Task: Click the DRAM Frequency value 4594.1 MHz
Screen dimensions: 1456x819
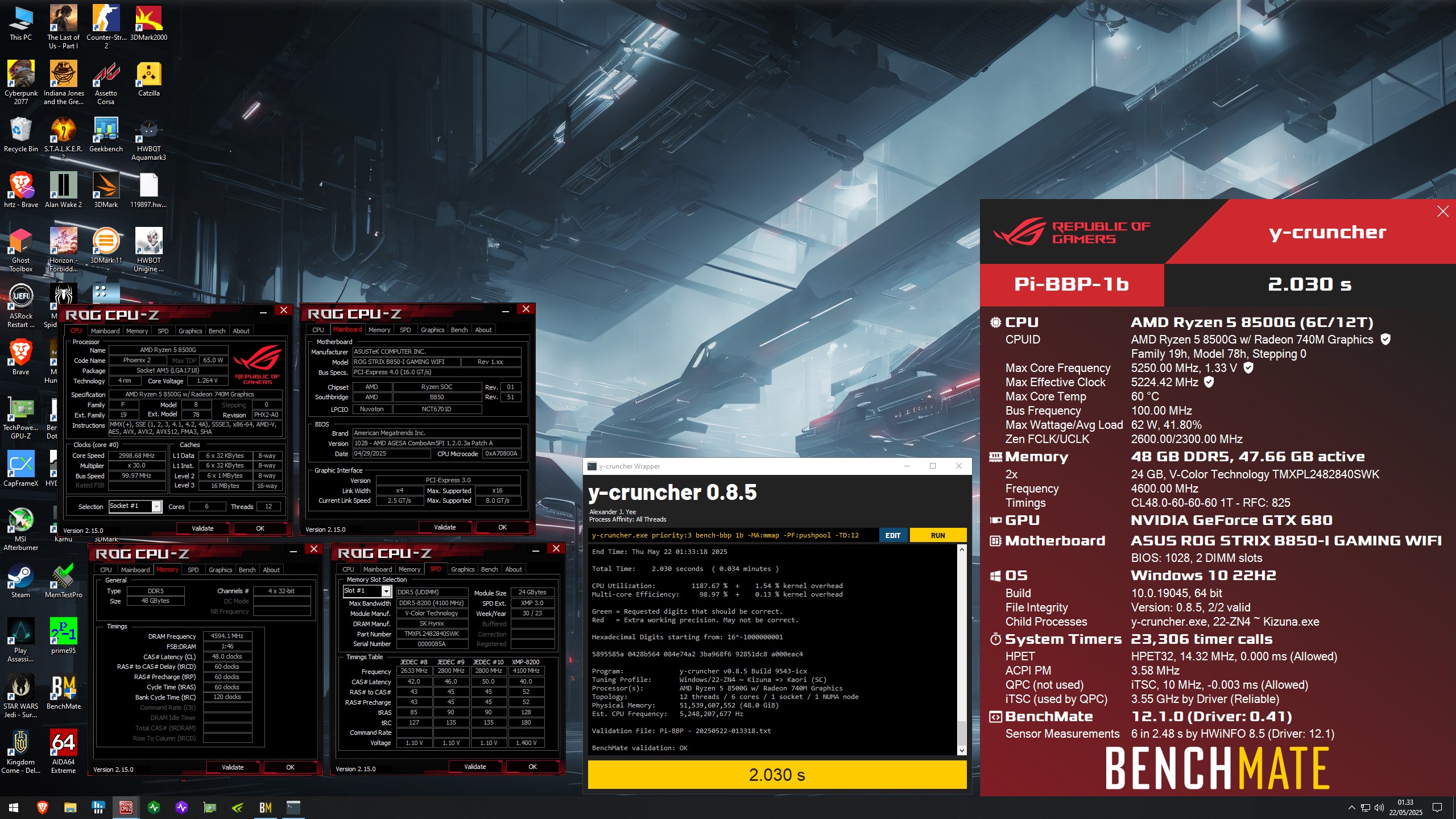Action: (x=227, y=636)
